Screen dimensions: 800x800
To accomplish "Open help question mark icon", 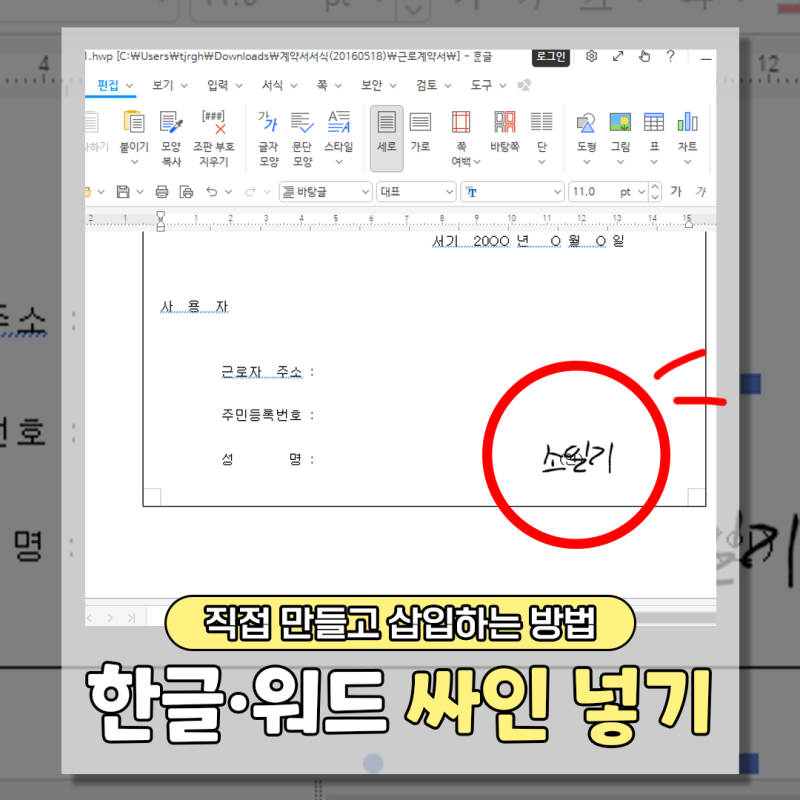I will tap(671, 56).
